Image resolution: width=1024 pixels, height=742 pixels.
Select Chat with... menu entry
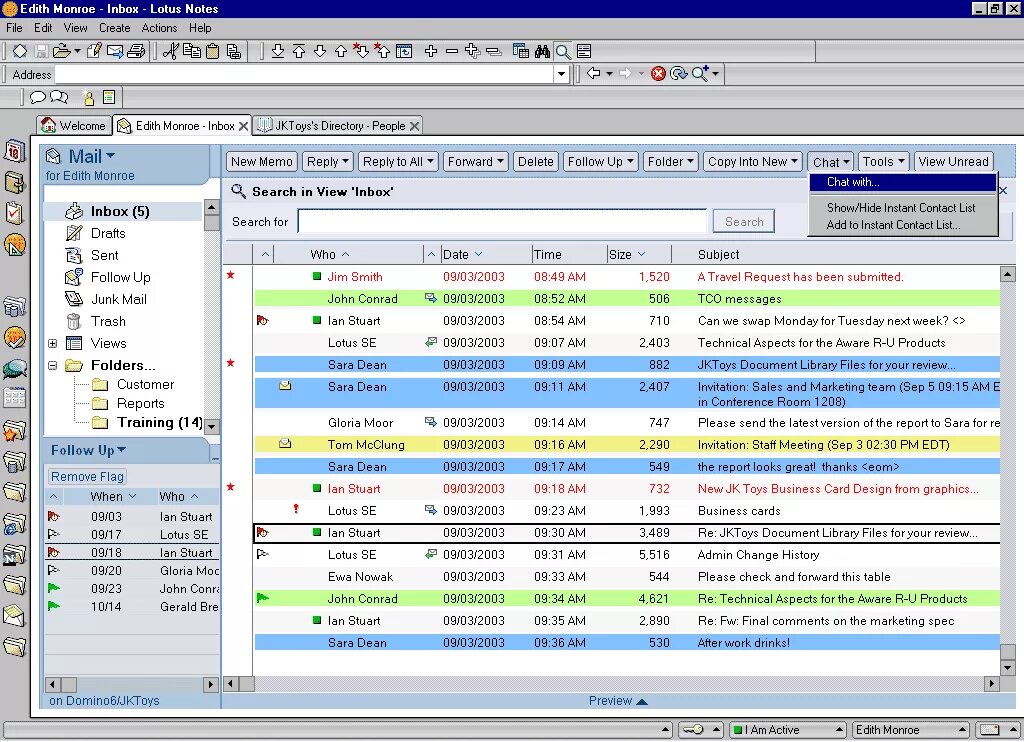click(902, 182)
